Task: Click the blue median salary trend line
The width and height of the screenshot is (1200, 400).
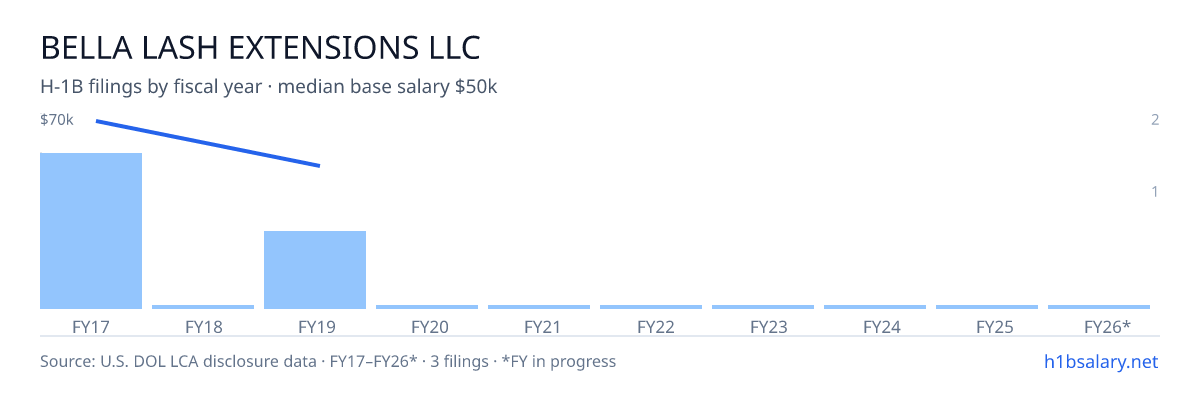Action: click(208, 143)
